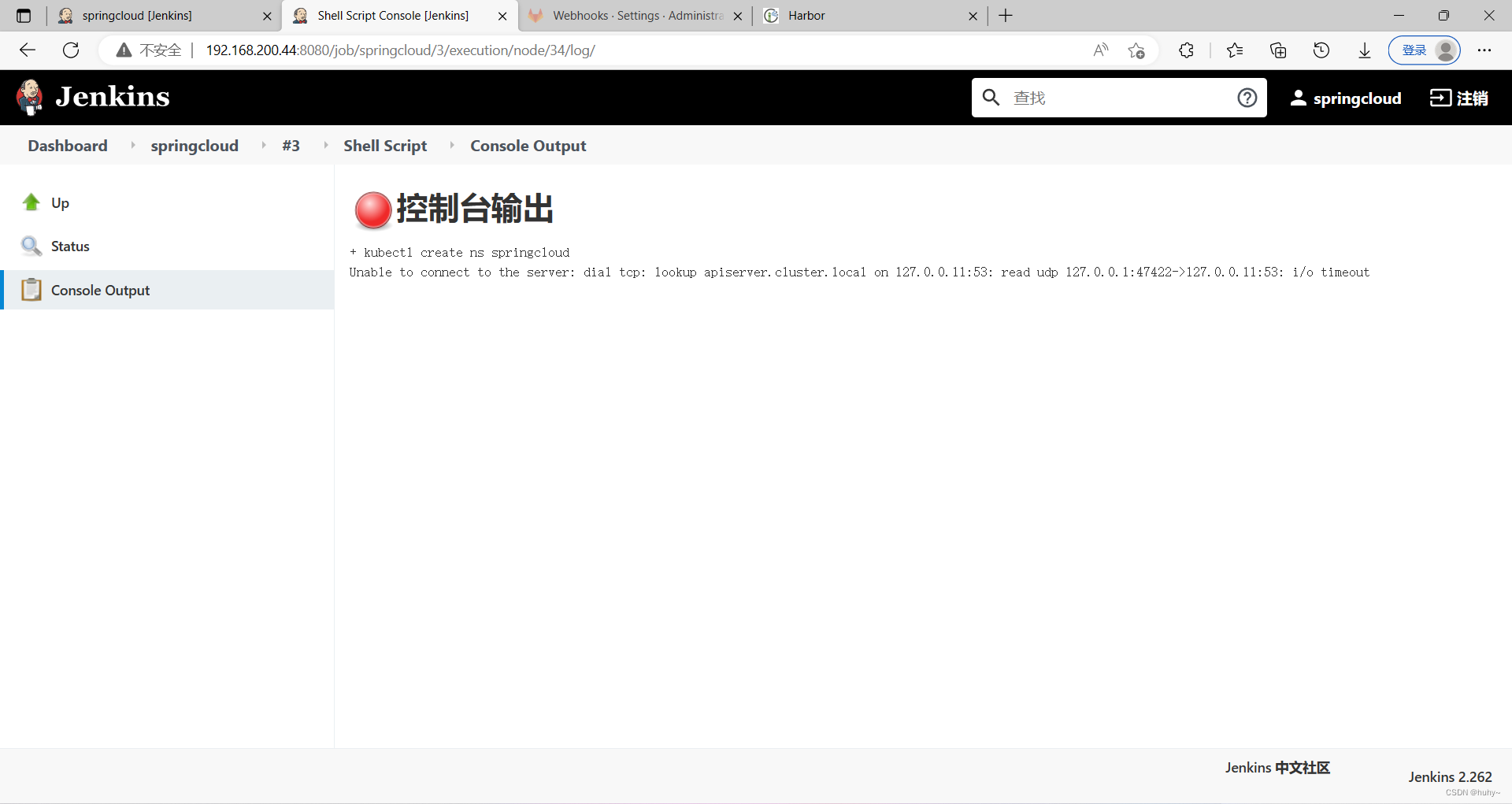Open Shell Script breadcrumb
Image resolution: width=1512 pixels, height=804 pixels.
coord(385,146)
